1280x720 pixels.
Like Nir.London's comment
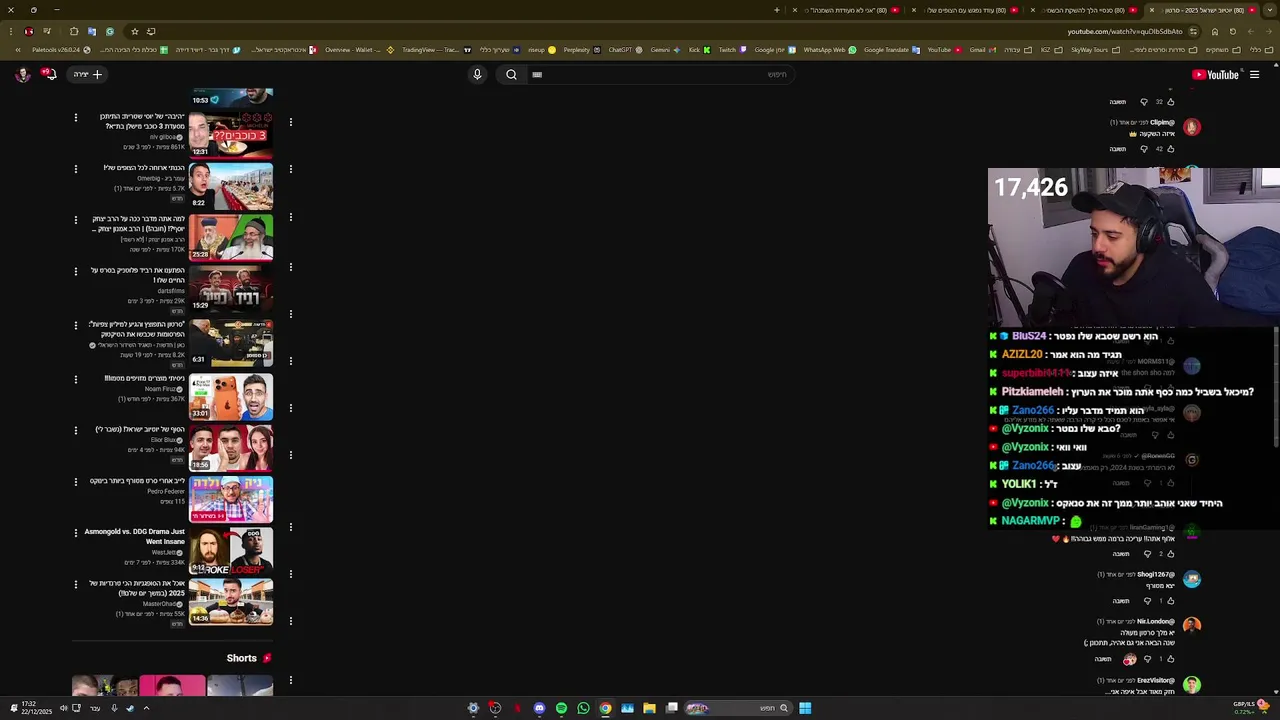tap(1170, 659)
